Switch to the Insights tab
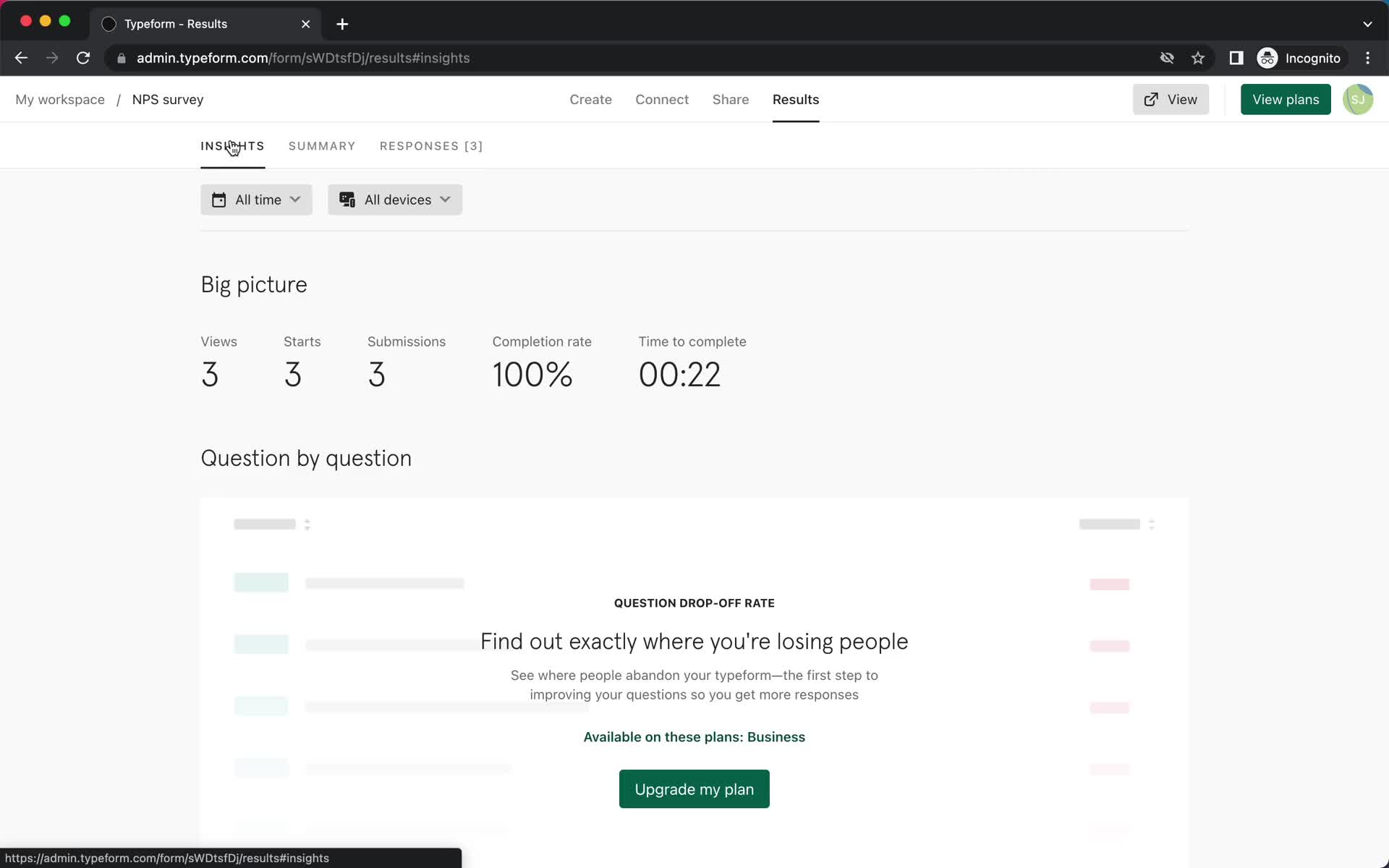Image resolution: width=1389 pixels, height=868 pixels. [232, 146]
